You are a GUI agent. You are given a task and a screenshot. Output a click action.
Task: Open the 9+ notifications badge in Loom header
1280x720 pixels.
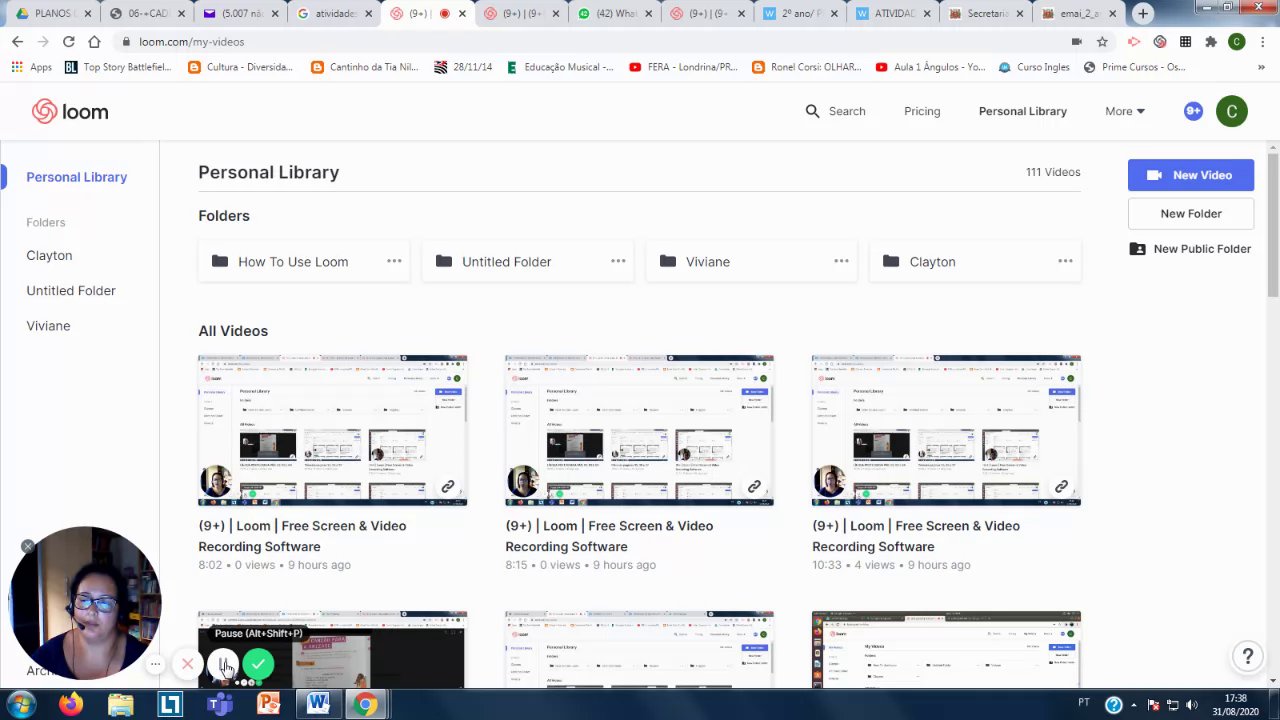point(1193,111)
